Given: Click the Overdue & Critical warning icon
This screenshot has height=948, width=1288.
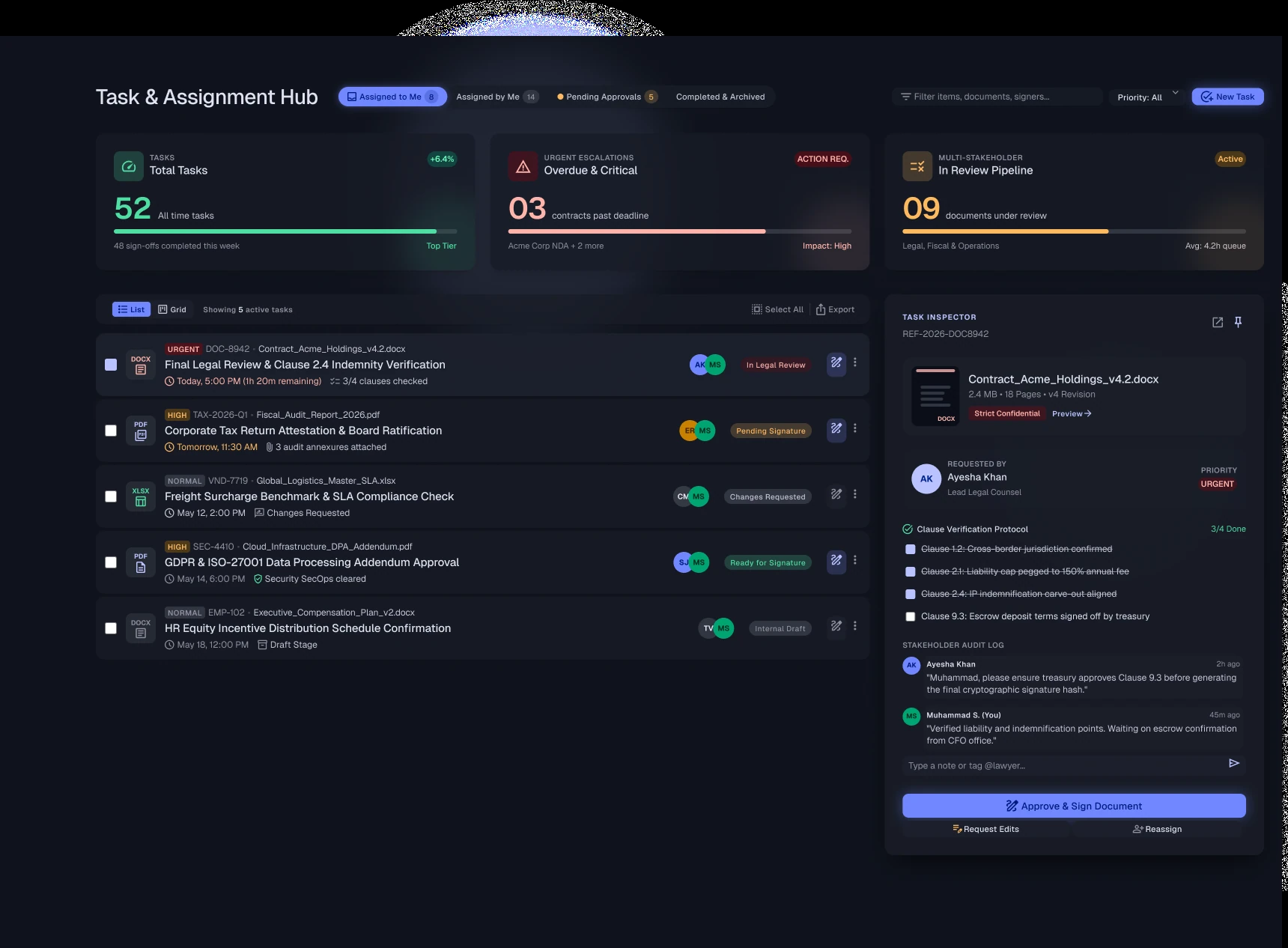Looking at the screenshot, I should point(523,166).
